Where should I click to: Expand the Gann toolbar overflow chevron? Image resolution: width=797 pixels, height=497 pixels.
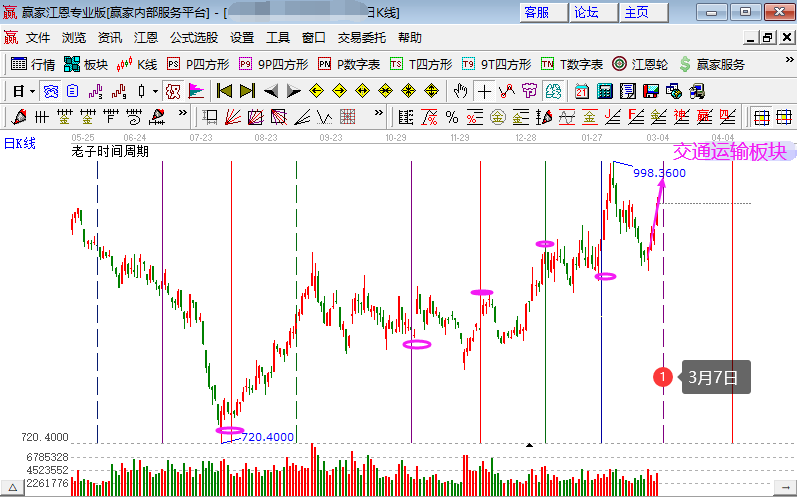378,113
